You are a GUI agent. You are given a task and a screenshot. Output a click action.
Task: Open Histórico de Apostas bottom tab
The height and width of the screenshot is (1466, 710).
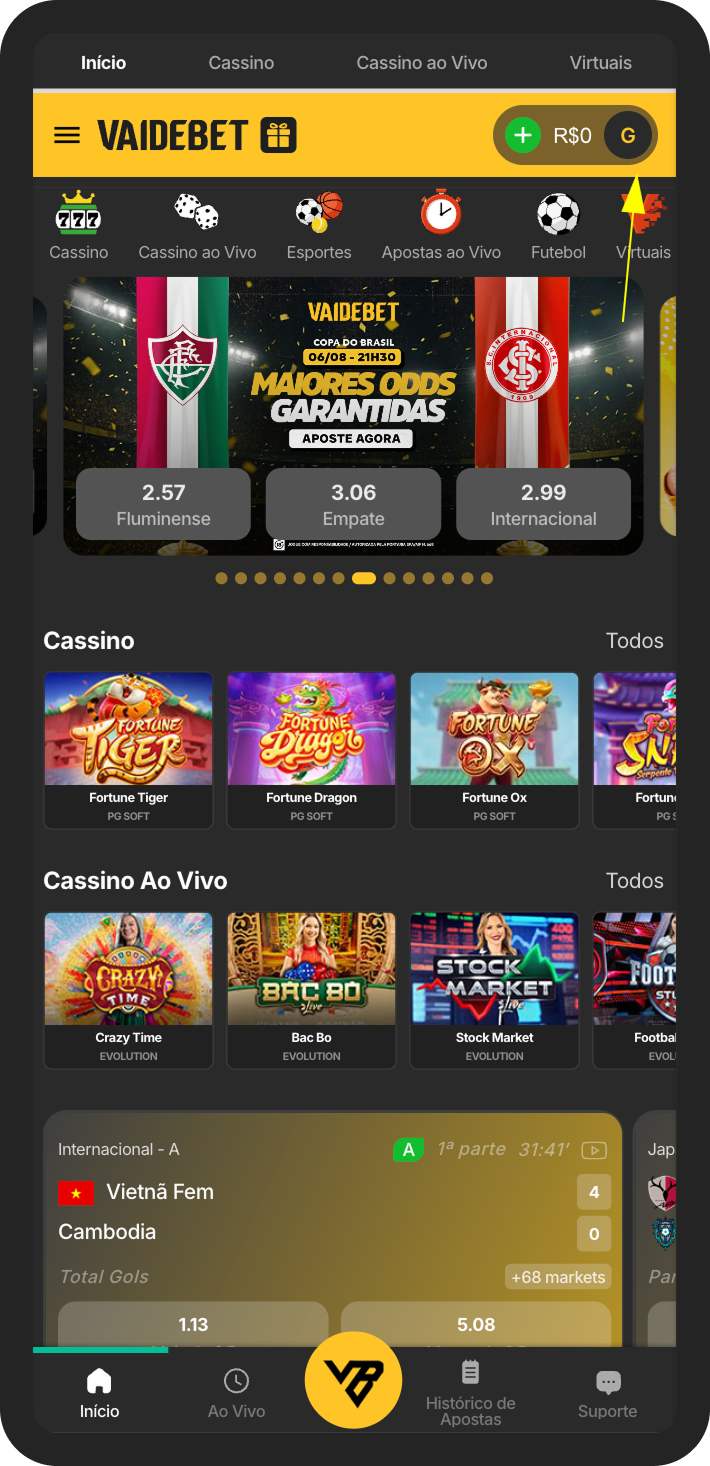tap(471, 1394)
